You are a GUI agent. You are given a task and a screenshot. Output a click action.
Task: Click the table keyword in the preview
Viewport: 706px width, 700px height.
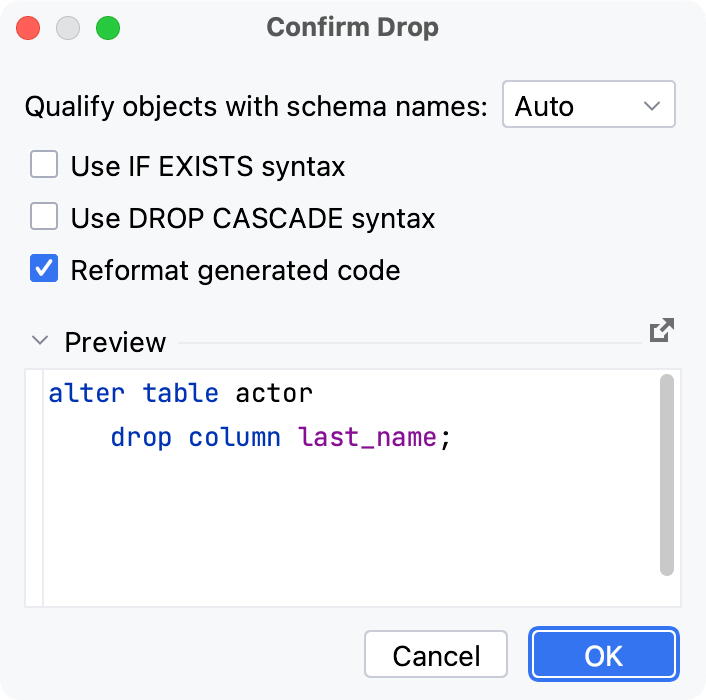point(181,393)
